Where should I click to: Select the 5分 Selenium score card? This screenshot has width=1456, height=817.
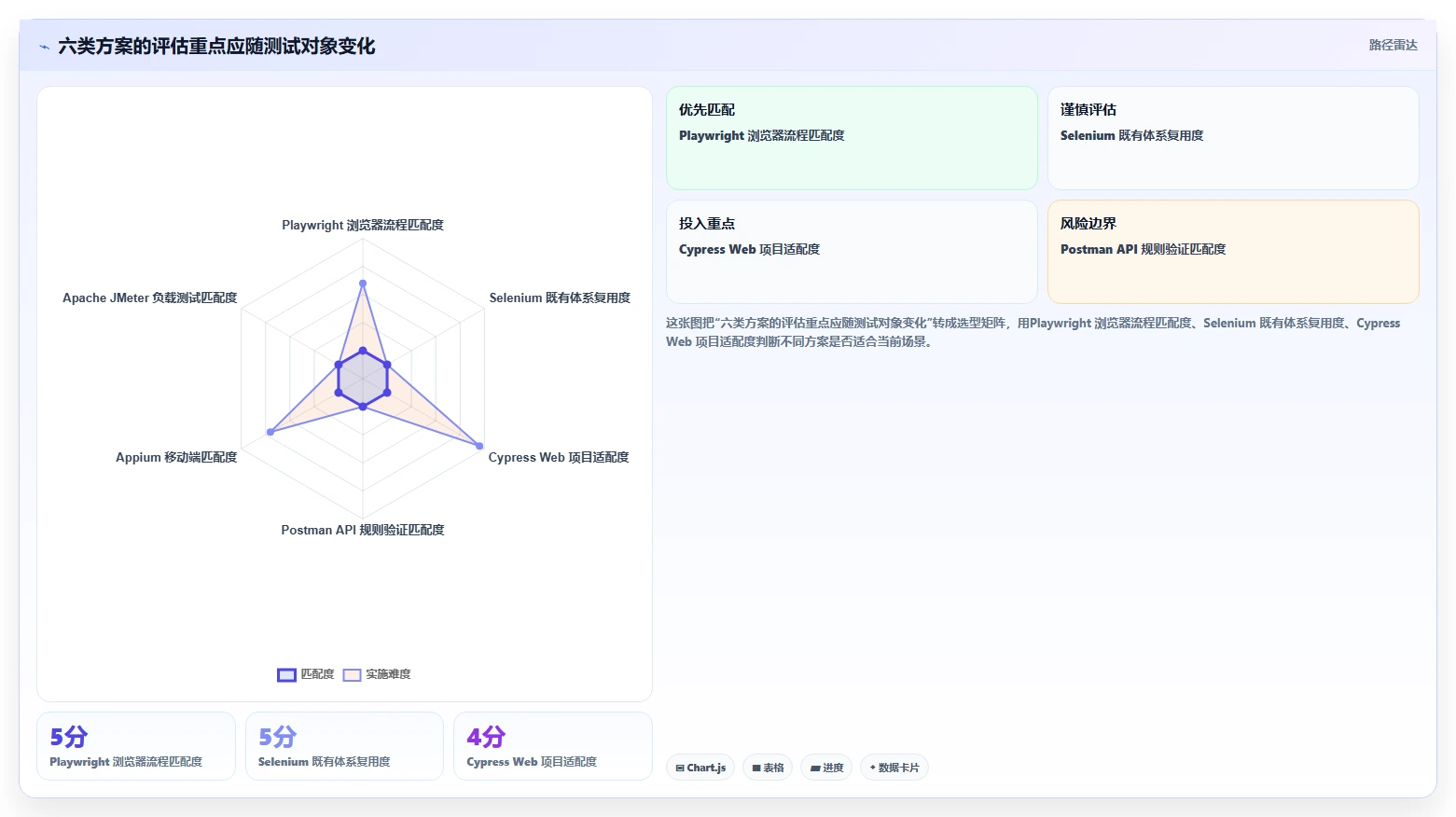click(344, 746)
